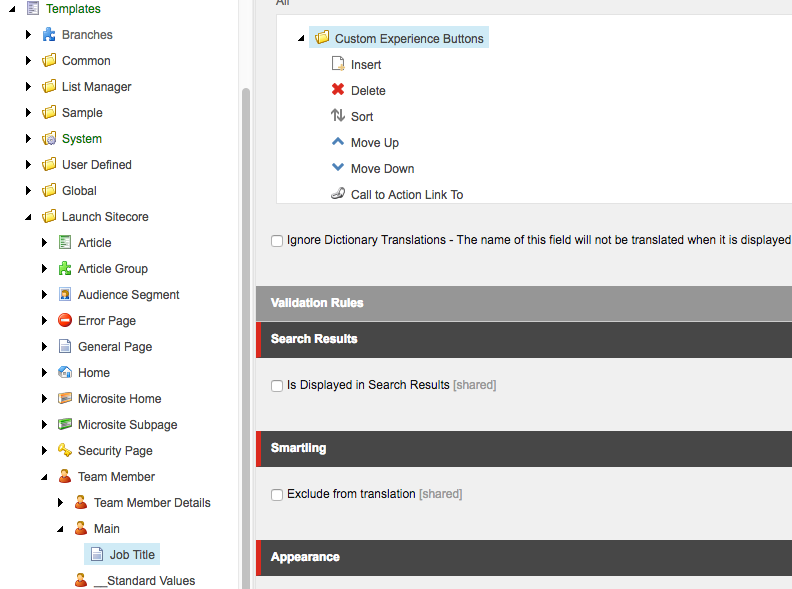Viewport: 792px width, 589px height.
Task: Click the Home globe icon
Action: pos(65,372)
